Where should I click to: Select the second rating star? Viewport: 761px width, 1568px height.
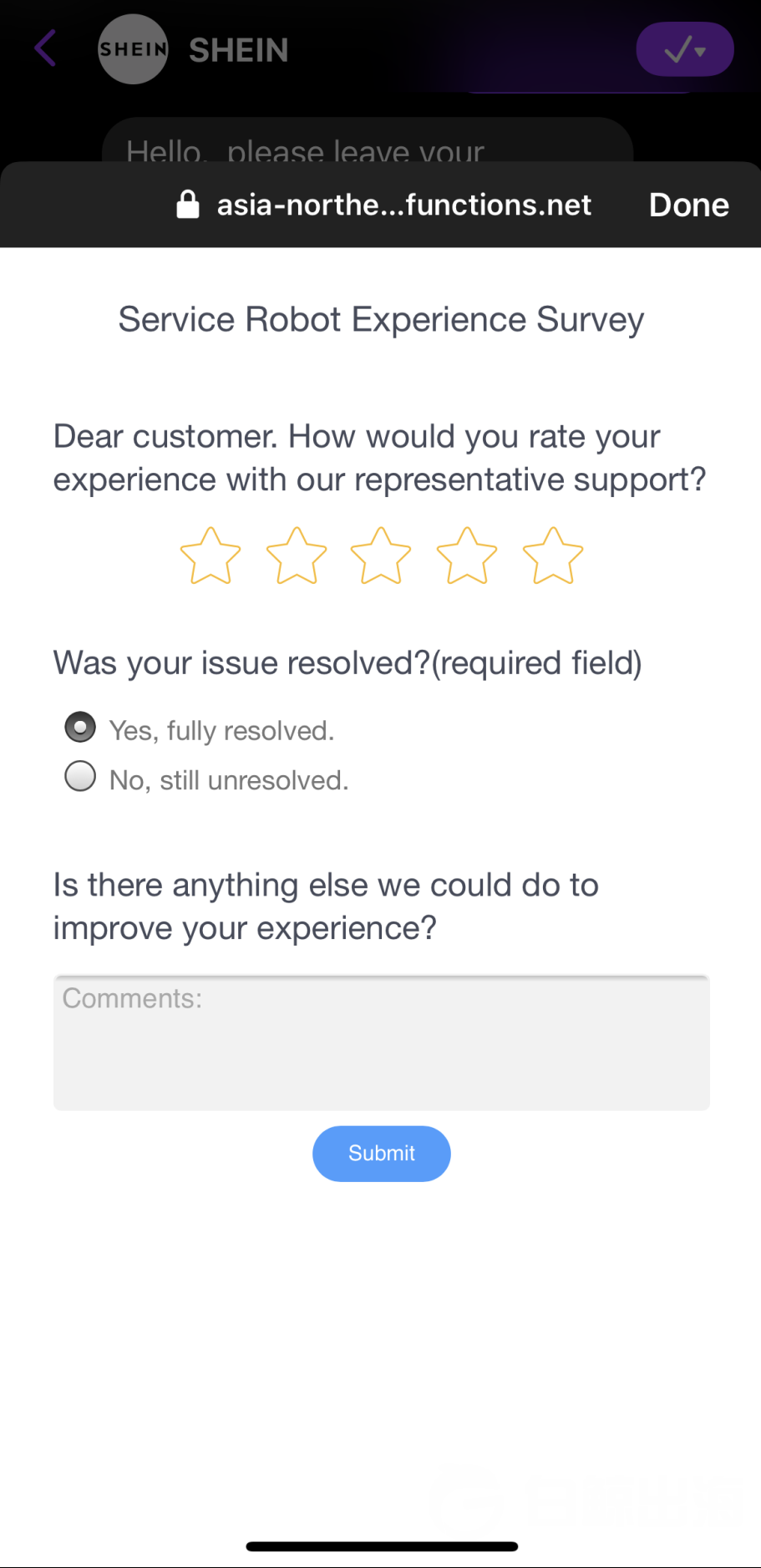pos(297,556)
